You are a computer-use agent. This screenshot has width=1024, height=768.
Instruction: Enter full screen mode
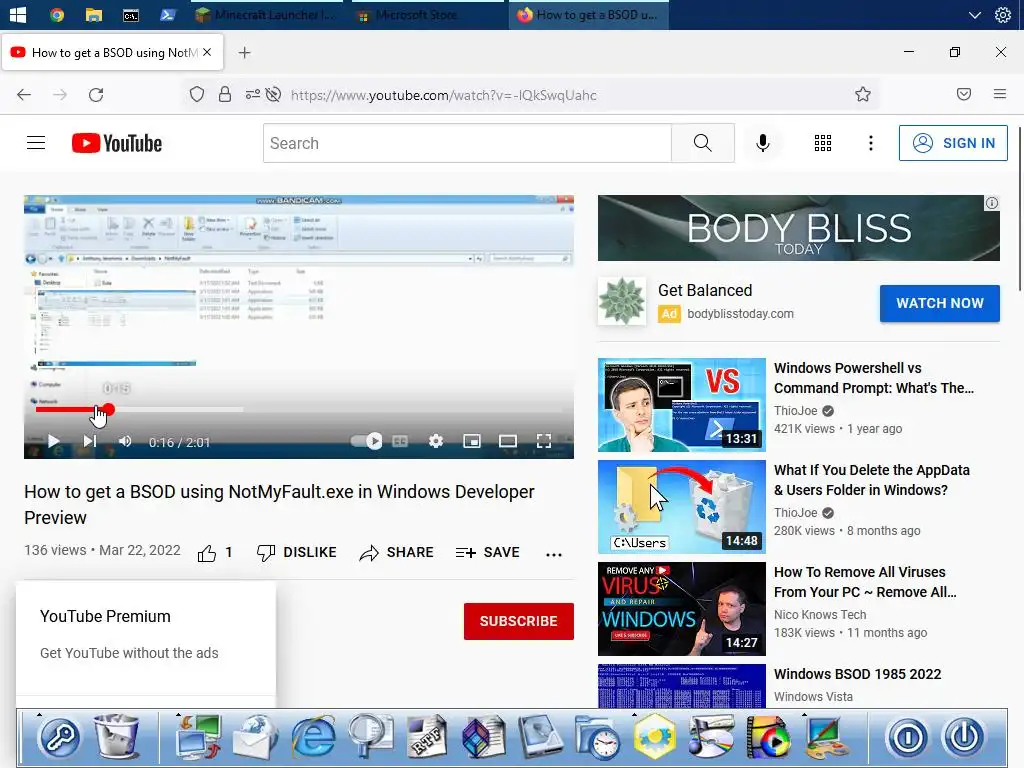[x=543, y=441]
